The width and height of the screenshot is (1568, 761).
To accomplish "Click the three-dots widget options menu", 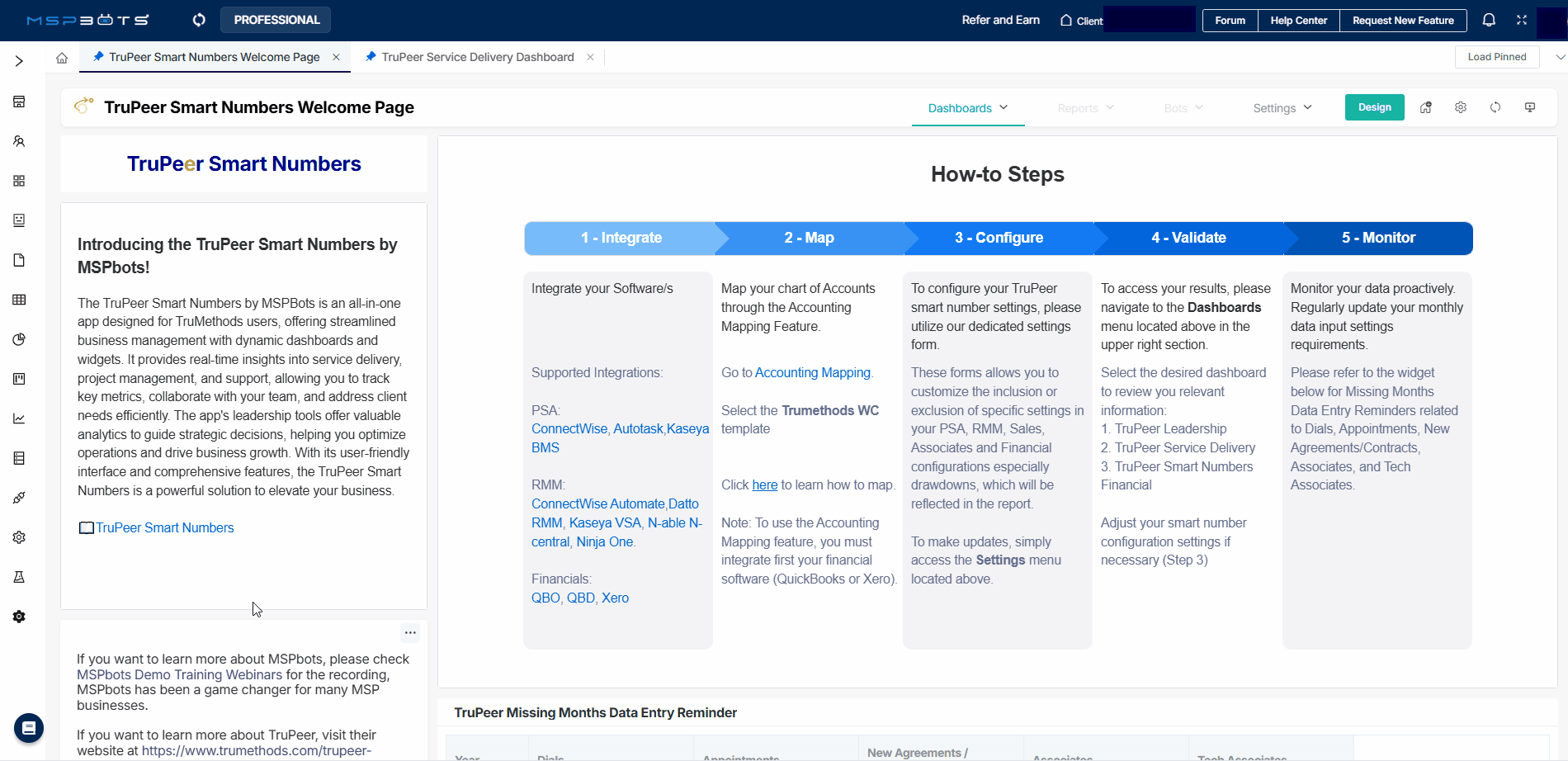I will pos(410,633).
